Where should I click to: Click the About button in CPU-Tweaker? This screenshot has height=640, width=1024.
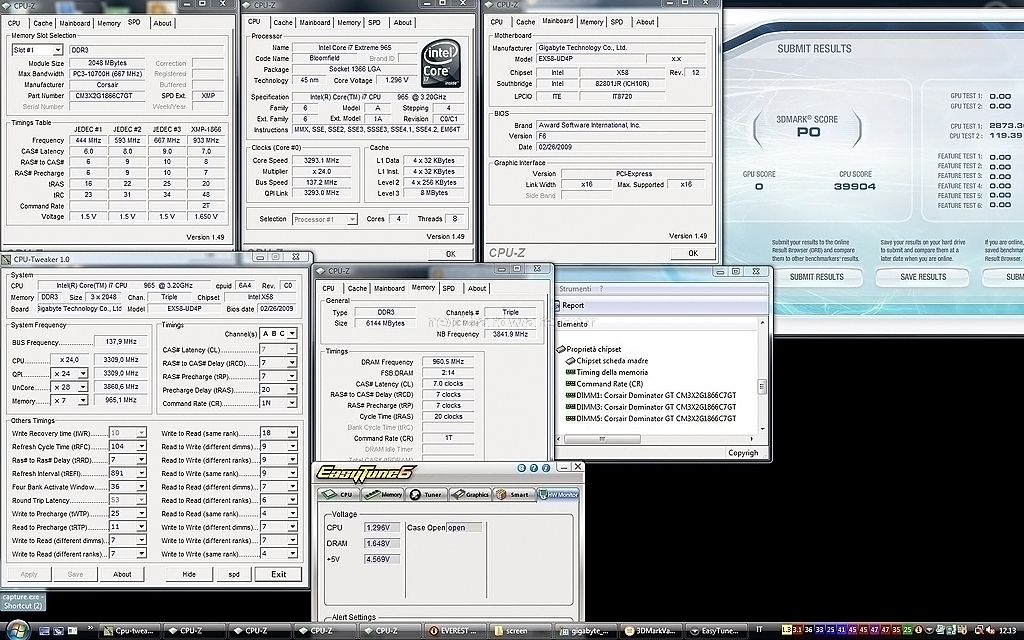[x=122, y=575]
